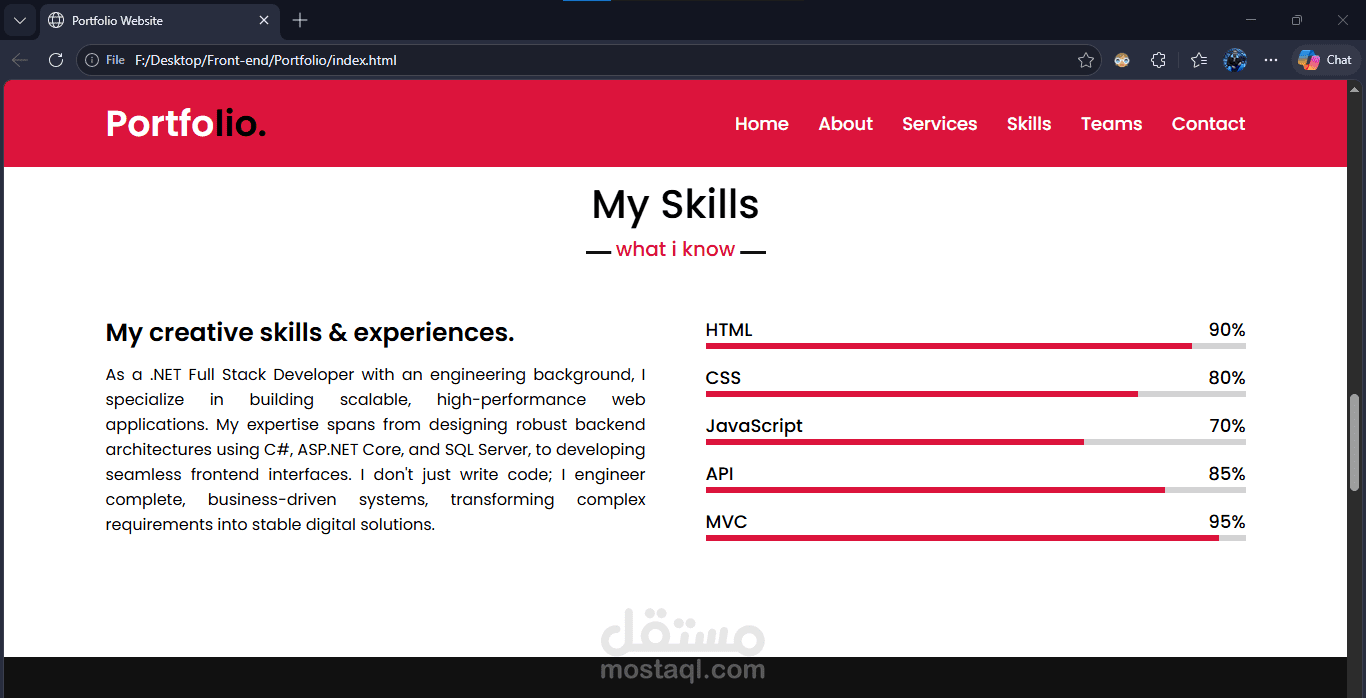1366x698 pixels.
Task: Click the "90%" HTML value
Action: point(1227,330)
